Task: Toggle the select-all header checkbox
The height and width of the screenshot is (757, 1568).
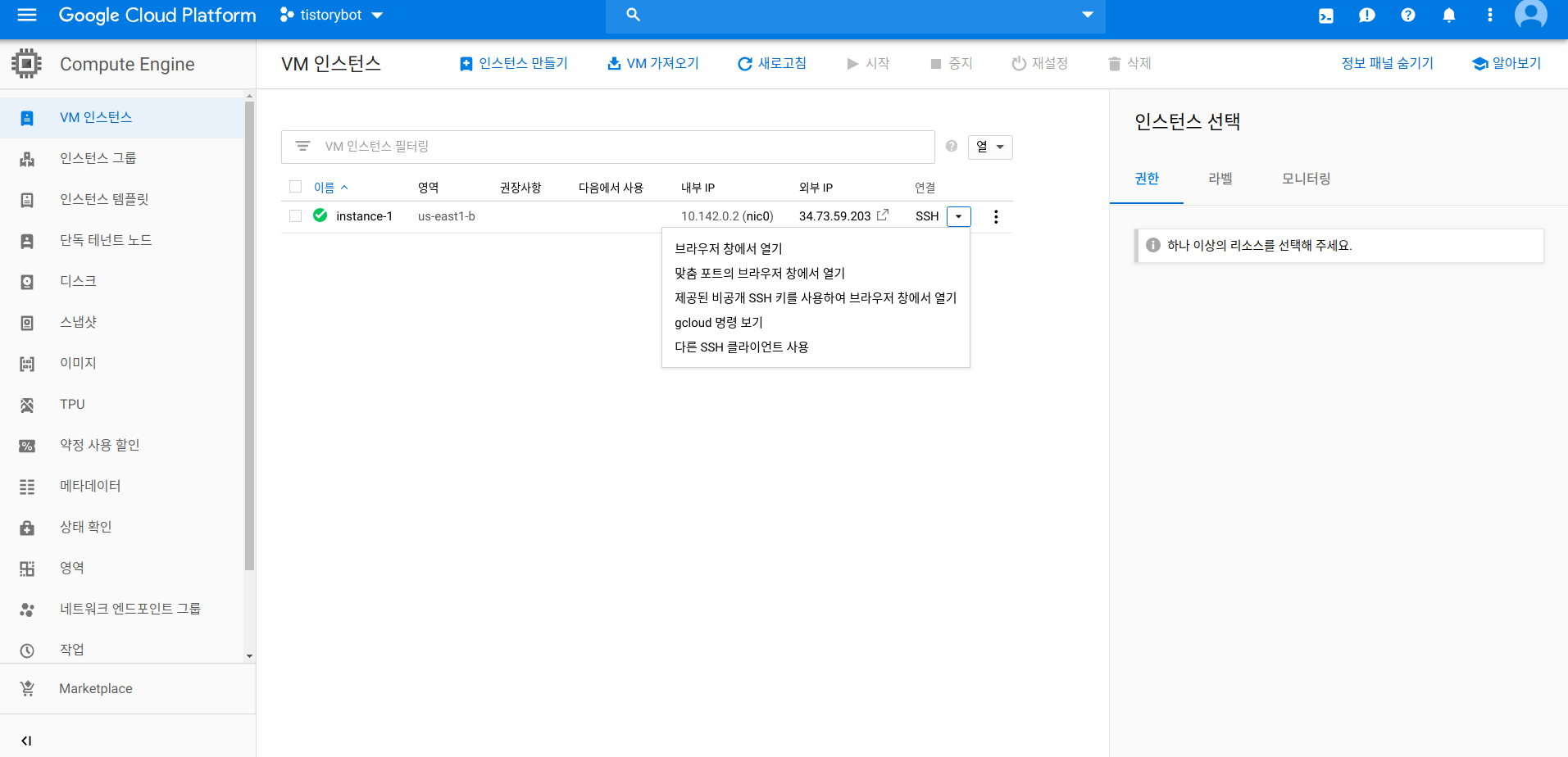Action: [x=295, y=187]
